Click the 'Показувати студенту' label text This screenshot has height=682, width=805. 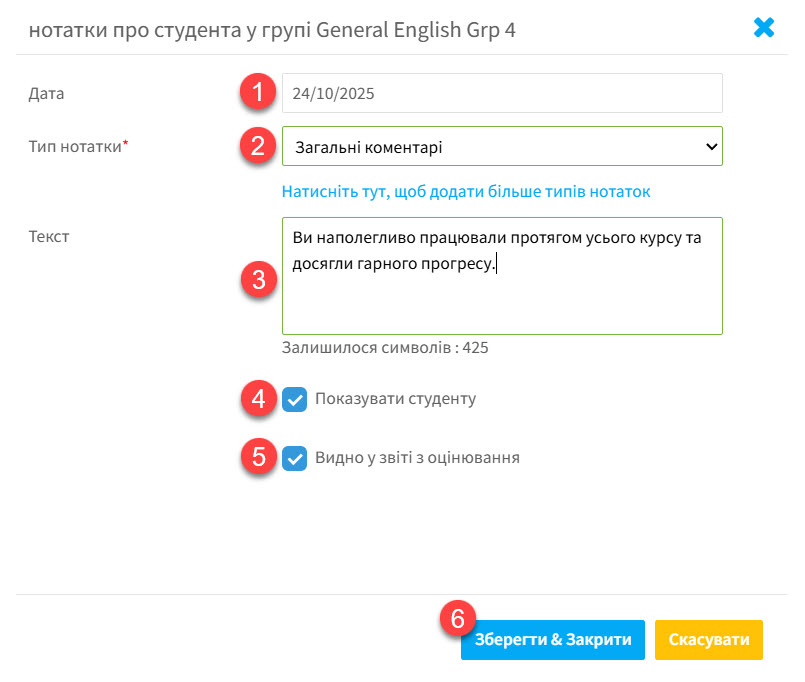[395, 399]
